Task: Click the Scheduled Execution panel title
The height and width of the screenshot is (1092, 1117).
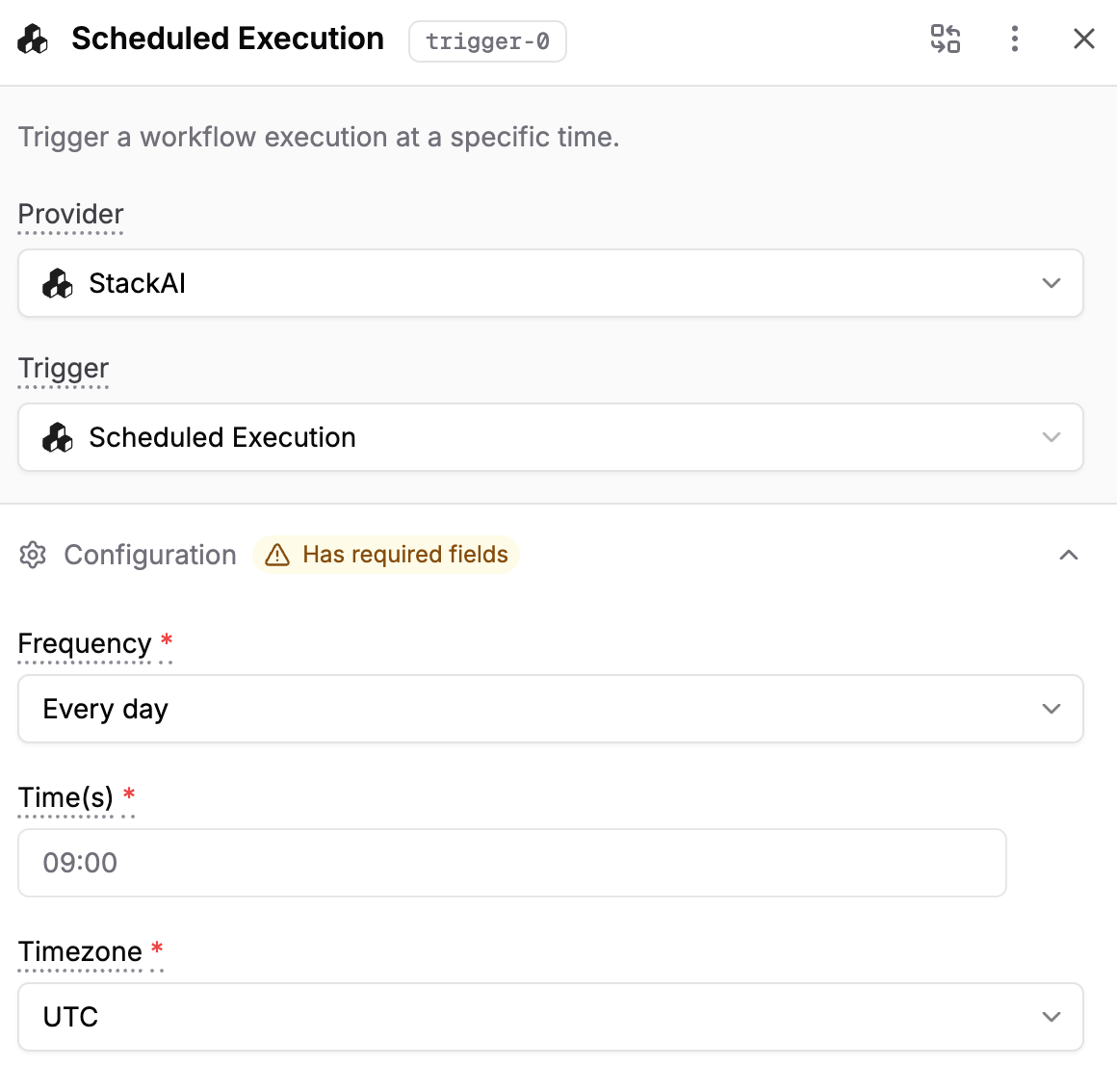Action: 227,39
